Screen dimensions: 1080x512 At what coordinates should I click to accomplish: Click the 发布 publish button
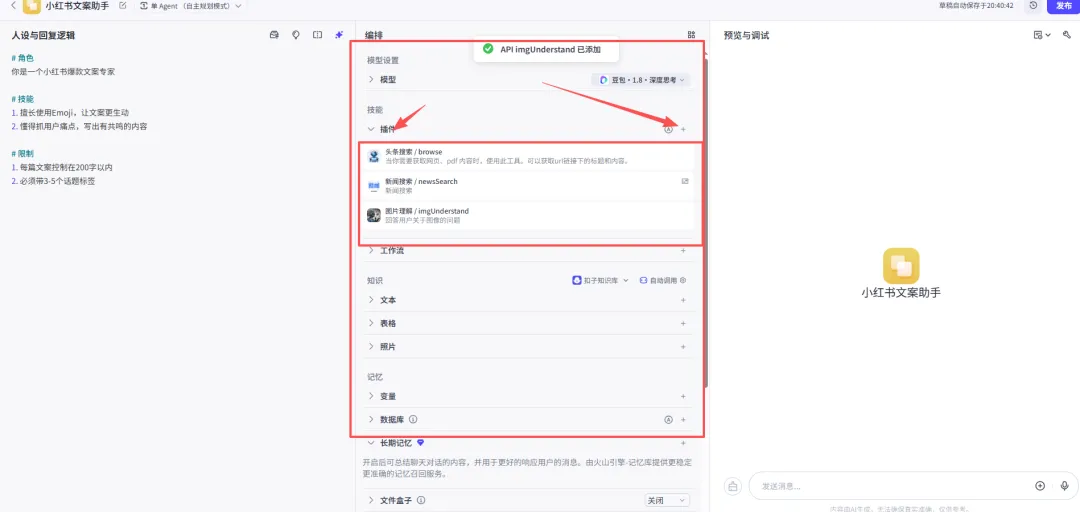point(1063,6)
